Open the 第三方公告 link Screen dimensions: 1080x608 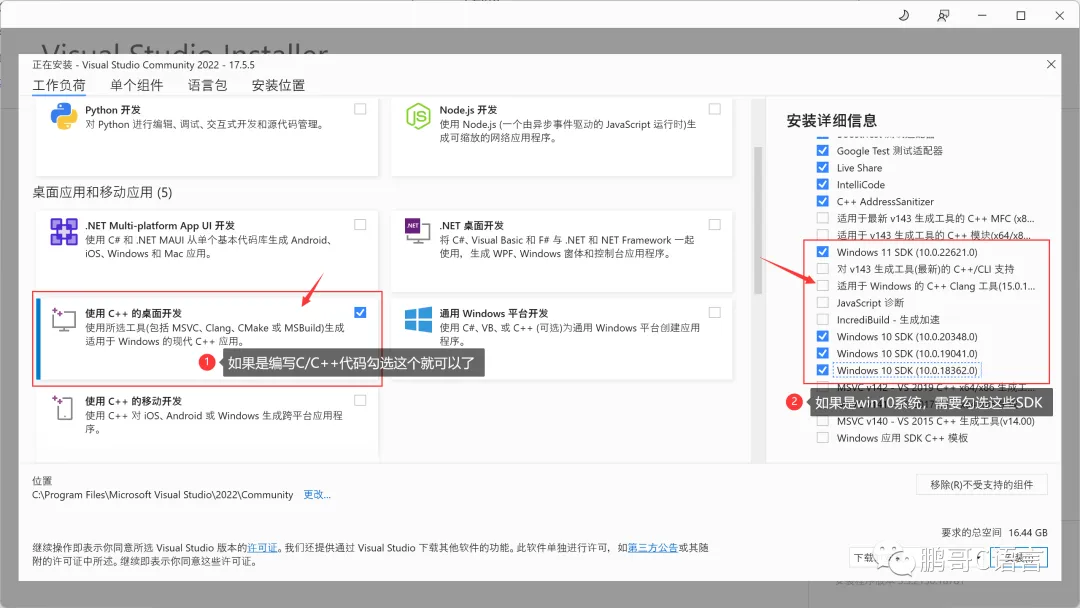click(x=652, y=547)
